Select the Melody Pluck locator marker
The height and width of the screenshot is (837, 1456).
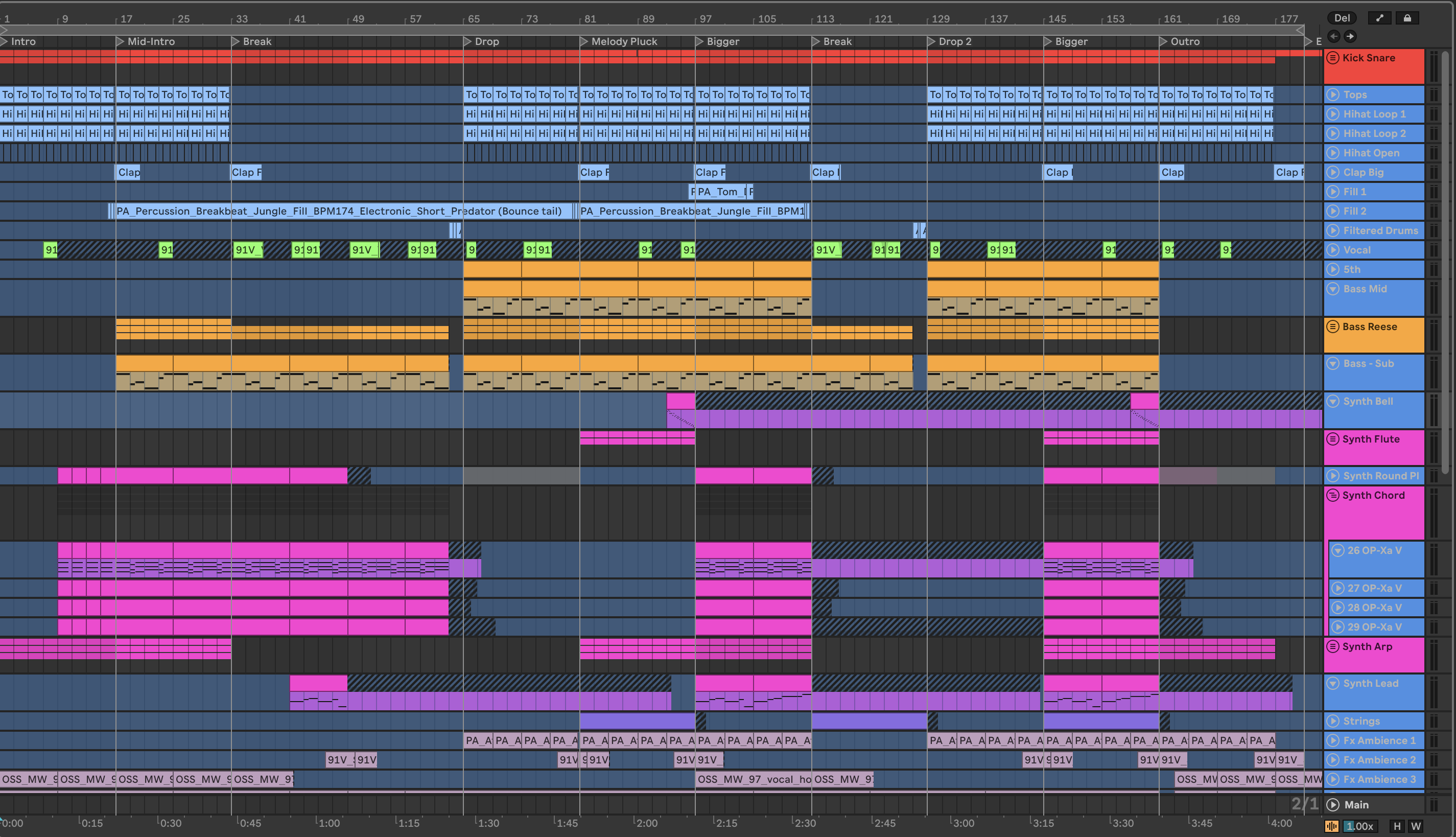584,41
